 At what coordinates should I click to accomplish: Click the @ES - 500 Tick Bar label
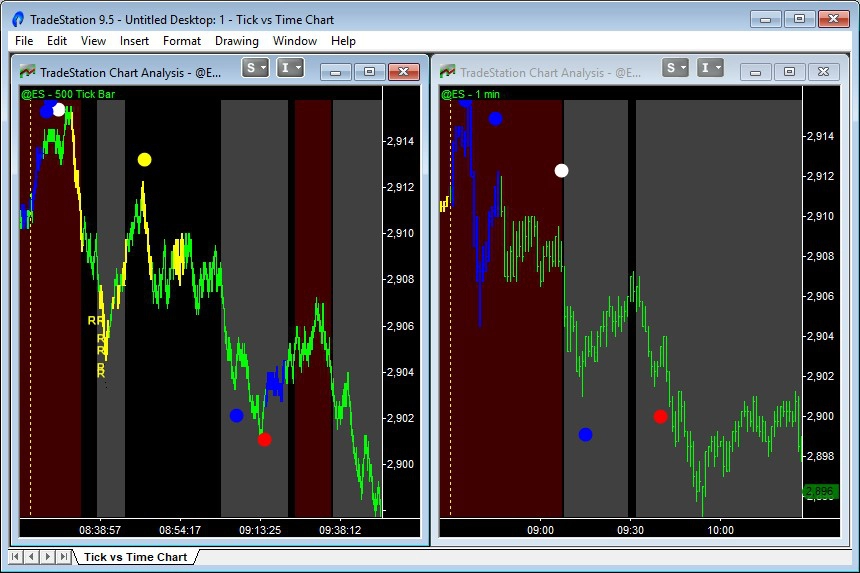click(68, 94)
